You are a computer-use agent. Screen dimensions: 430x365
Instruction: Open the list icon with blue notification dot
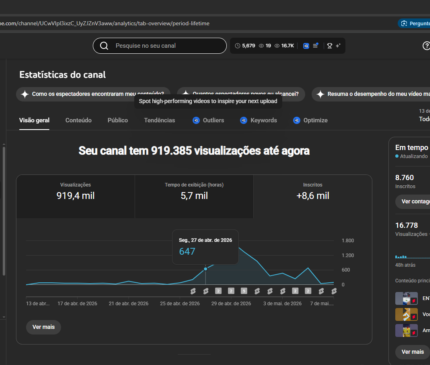point(316,46)
